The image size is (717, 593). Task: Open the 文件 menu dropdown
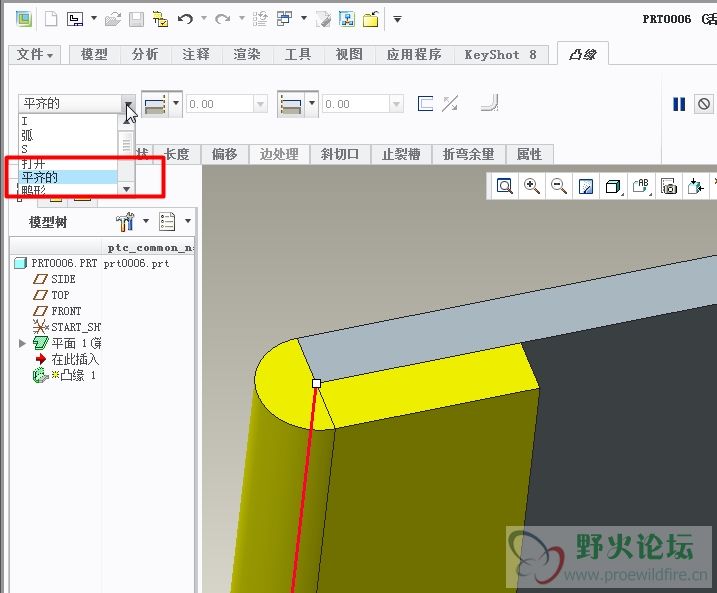click(x=36, y=55)
